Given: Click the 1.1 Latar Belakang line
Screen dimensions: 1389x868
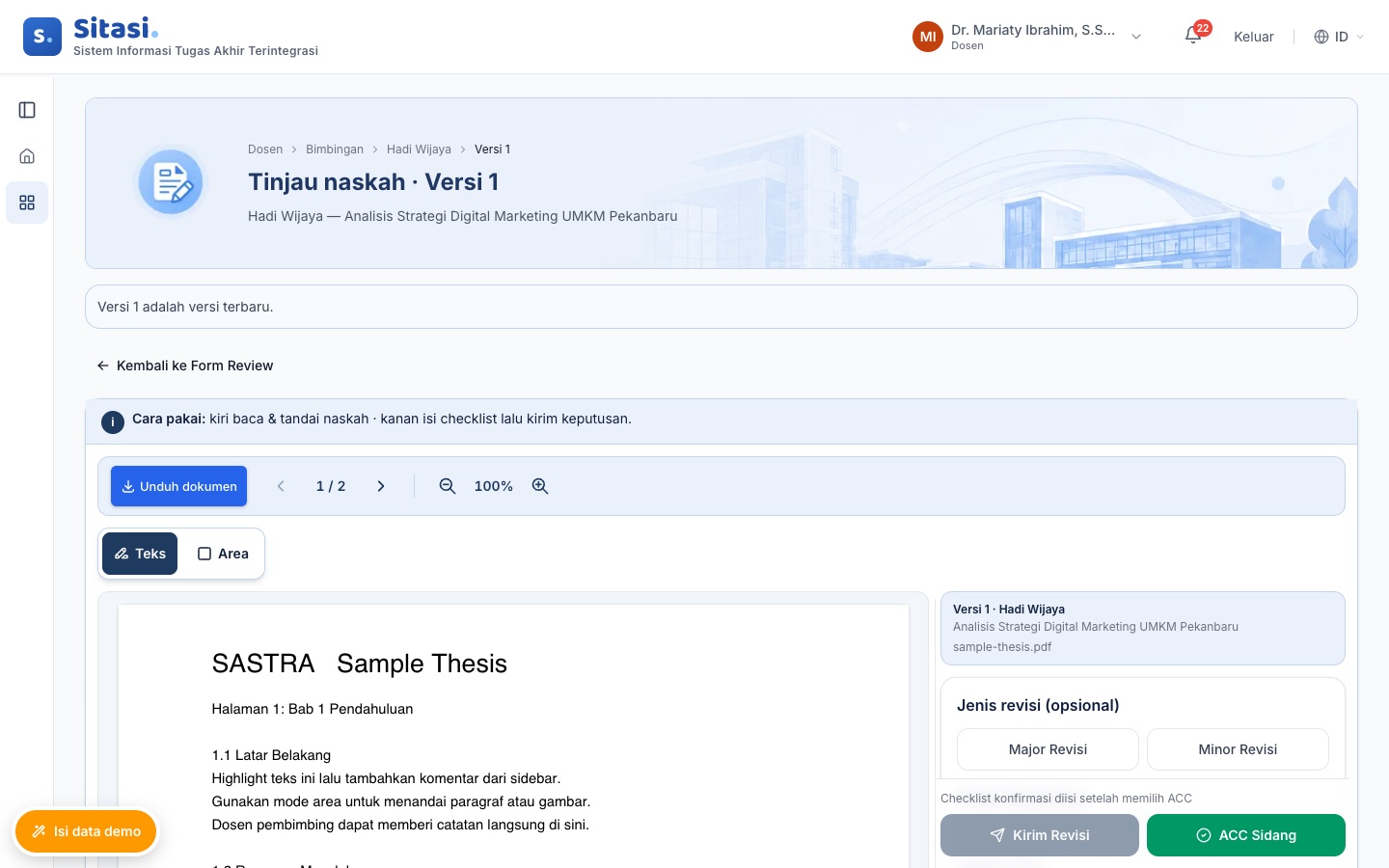Looking at the screenshot, I should pos(271,755).
